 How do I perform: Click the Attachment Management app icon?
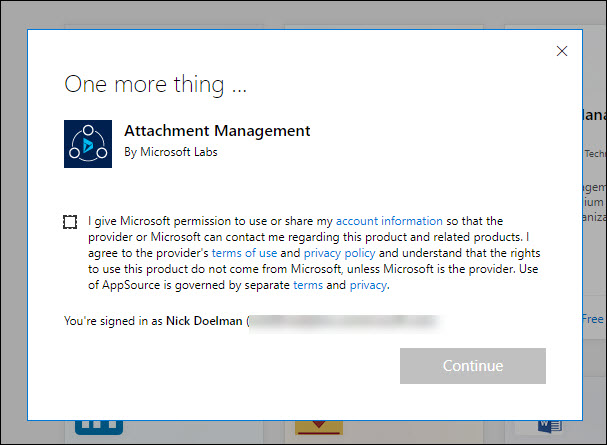pos(88,143)
